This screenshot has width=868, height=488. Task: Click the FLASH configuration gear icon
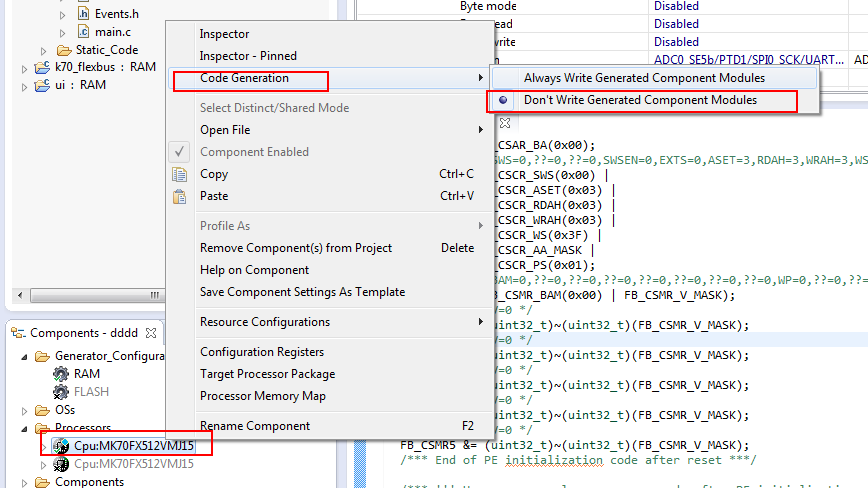tap(61, 392)
